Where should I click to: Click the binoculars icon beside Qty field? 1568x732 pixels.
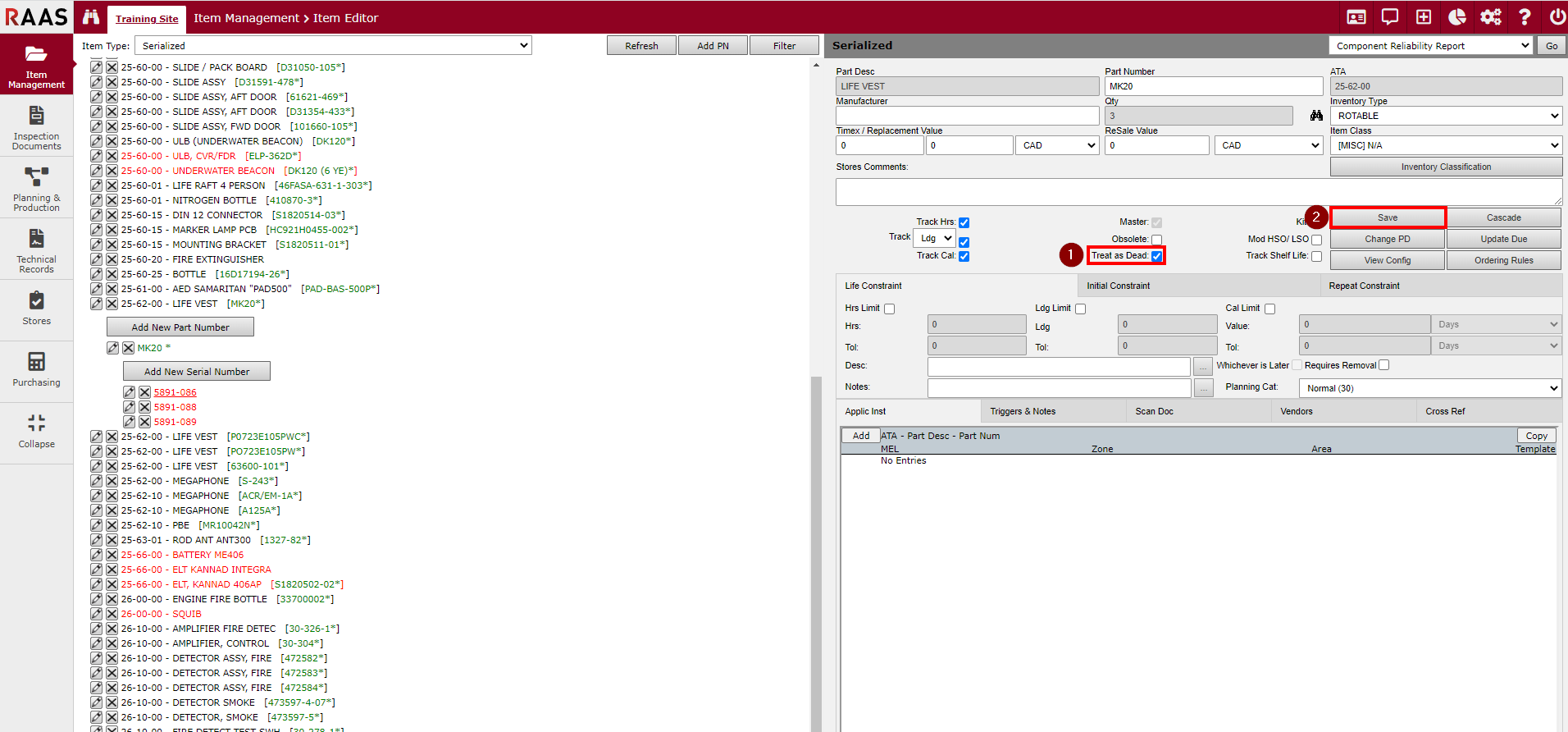click(1316, 116)
